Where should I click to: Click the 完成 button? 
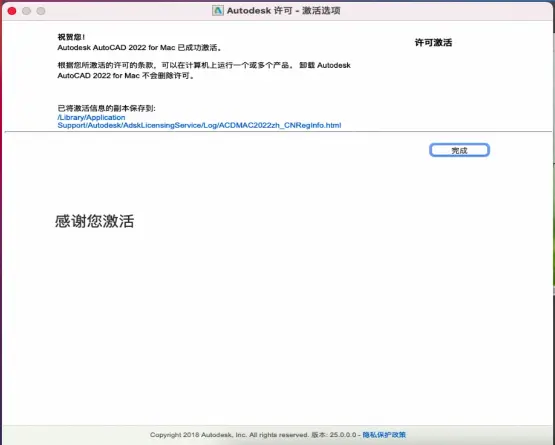(x=459, y=150)
